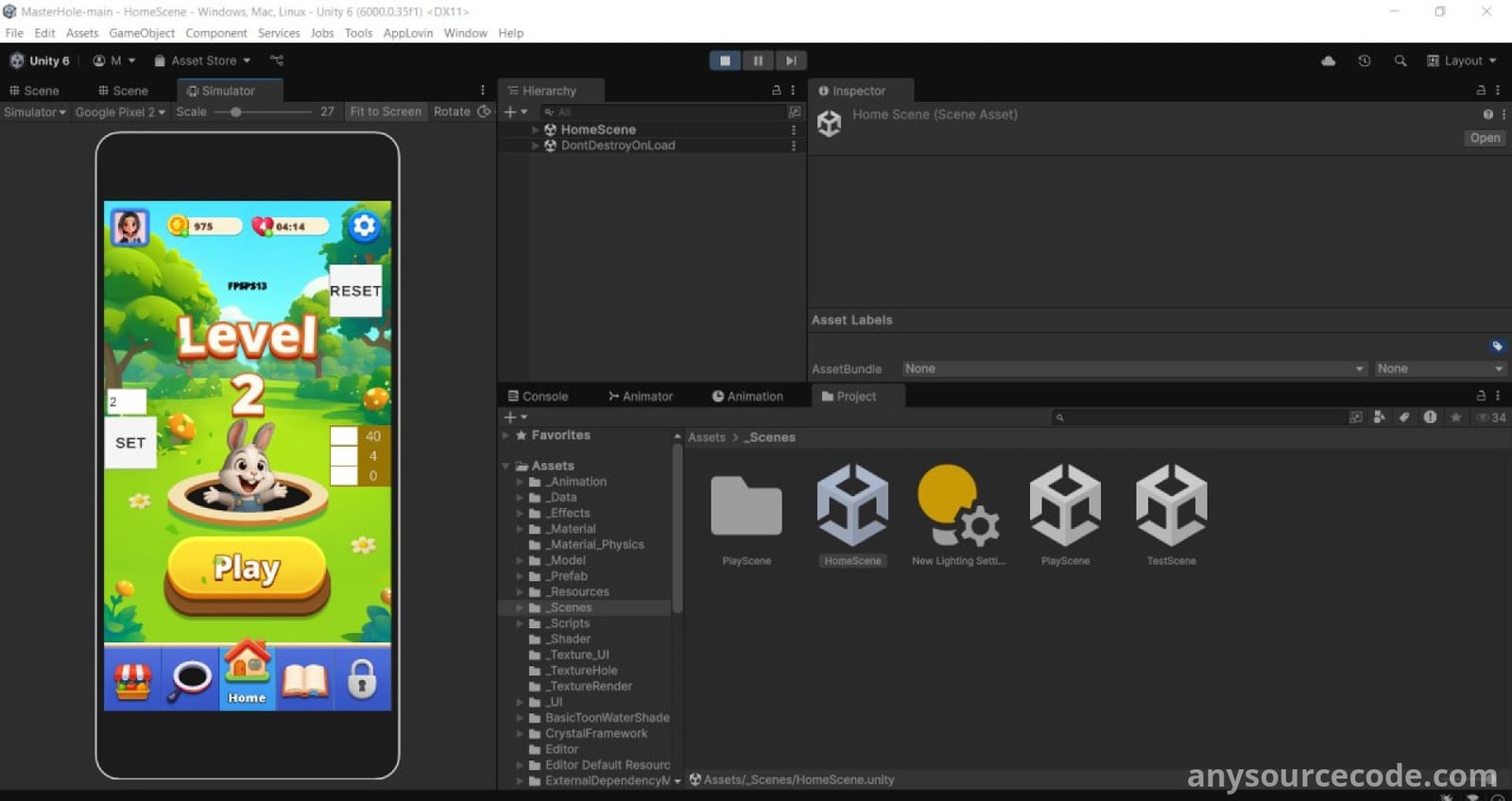Adjust the Simulator Scale slider
This screenshot has height=801, width=1512.
263,111
